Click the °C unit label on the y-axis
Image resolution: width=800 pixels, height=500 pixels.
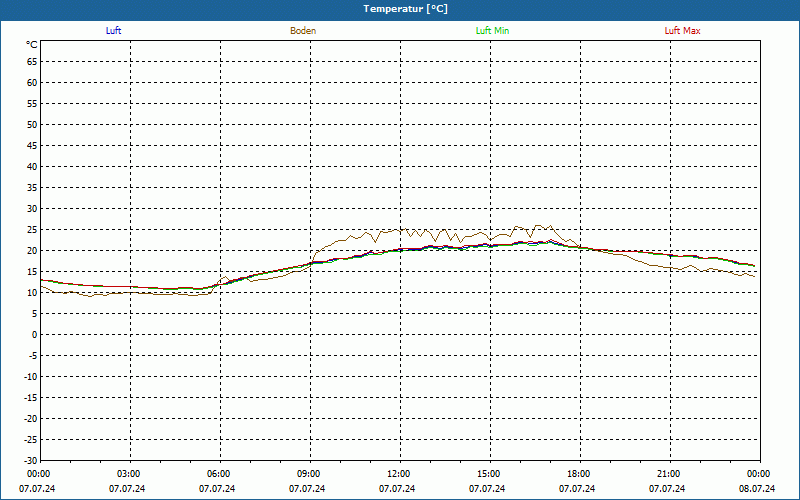pos(32,45)
